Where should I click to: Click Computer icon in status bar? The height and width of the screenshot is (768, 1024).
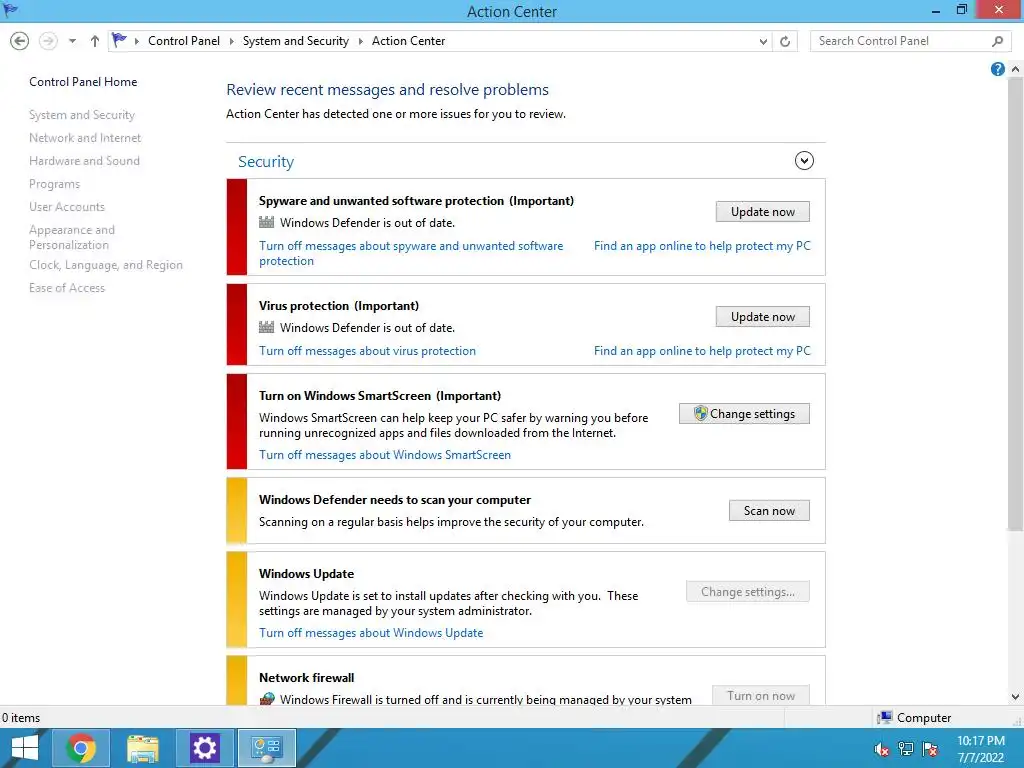pyautogui.click(x=885, y=718)
